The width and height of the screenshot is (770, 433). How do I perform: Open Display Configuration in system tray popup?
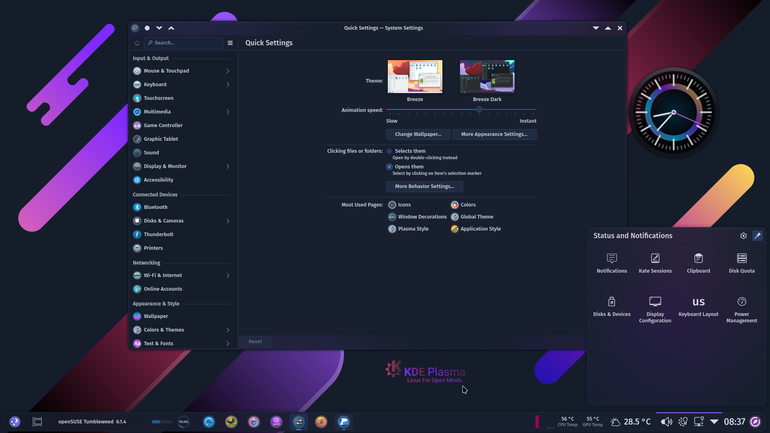click(655, 309)
